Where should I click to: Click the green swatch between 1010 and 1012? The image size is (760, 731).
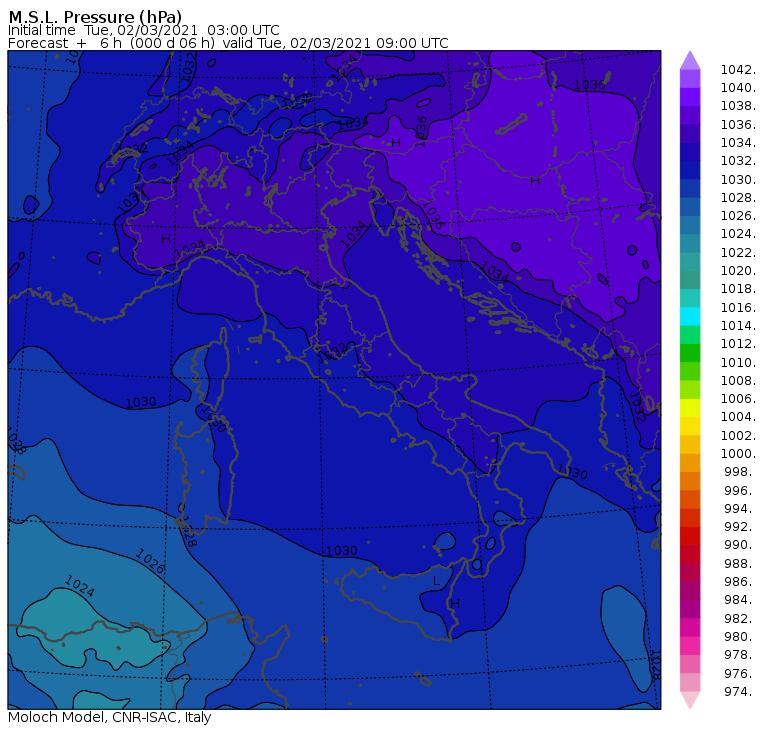(x=690, y=353)
